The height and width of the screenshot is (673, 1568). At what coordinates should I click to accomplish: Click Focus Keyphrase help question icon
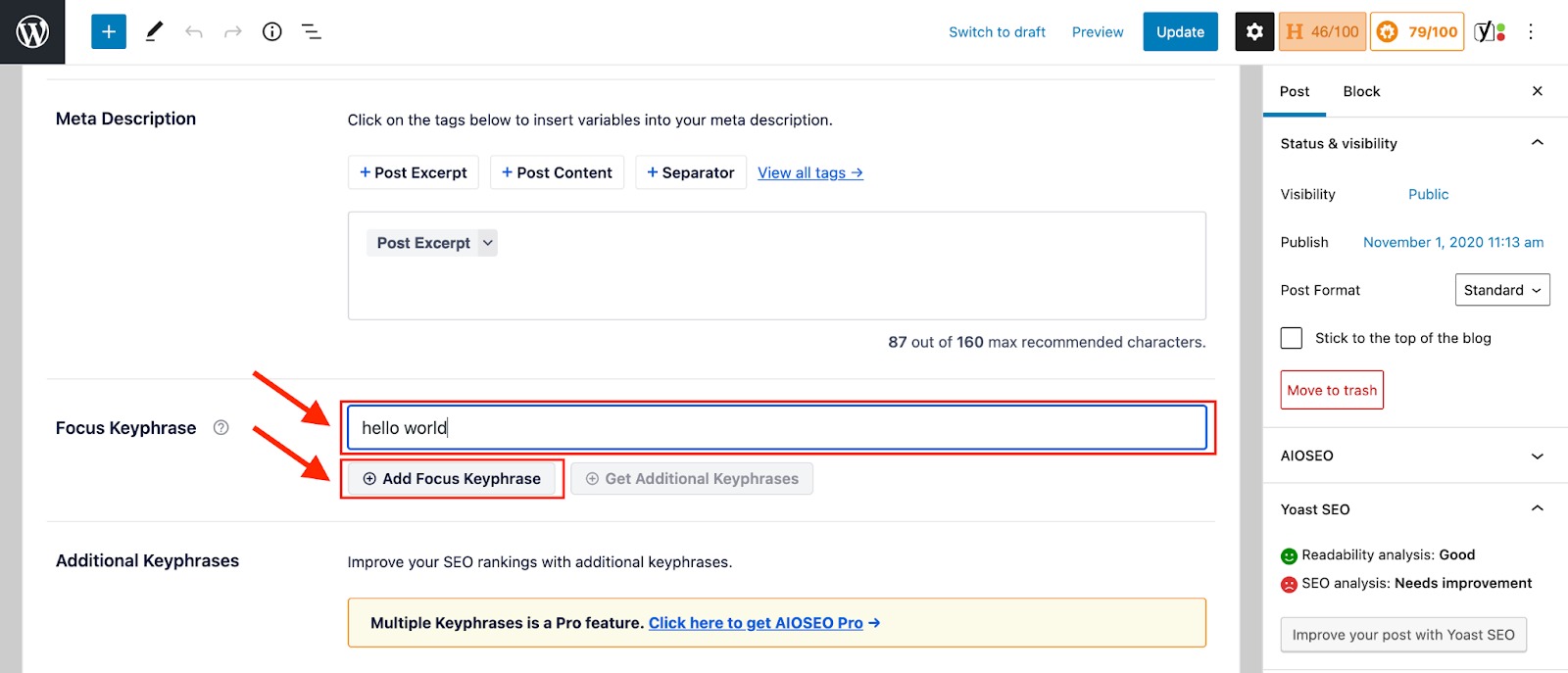tap(221, 427)
